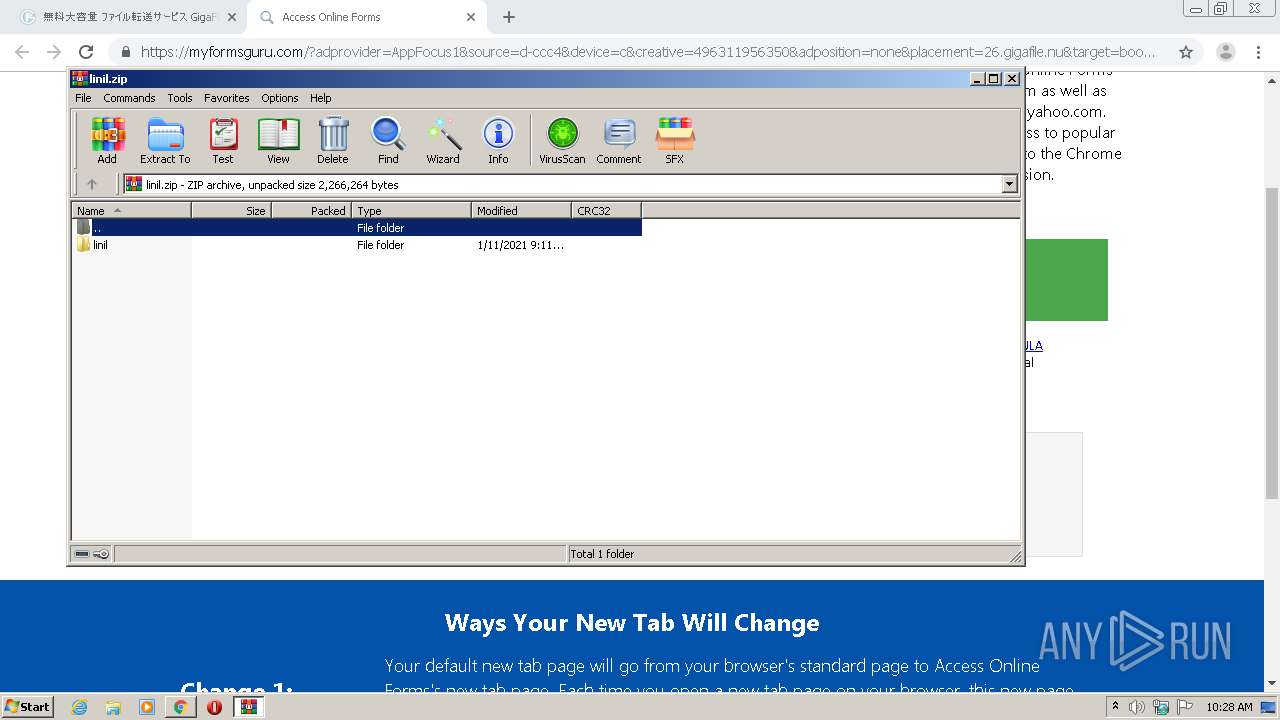Click Chrome's back navigation arrow
1280x720 pixels.
(x=22, y=52)
